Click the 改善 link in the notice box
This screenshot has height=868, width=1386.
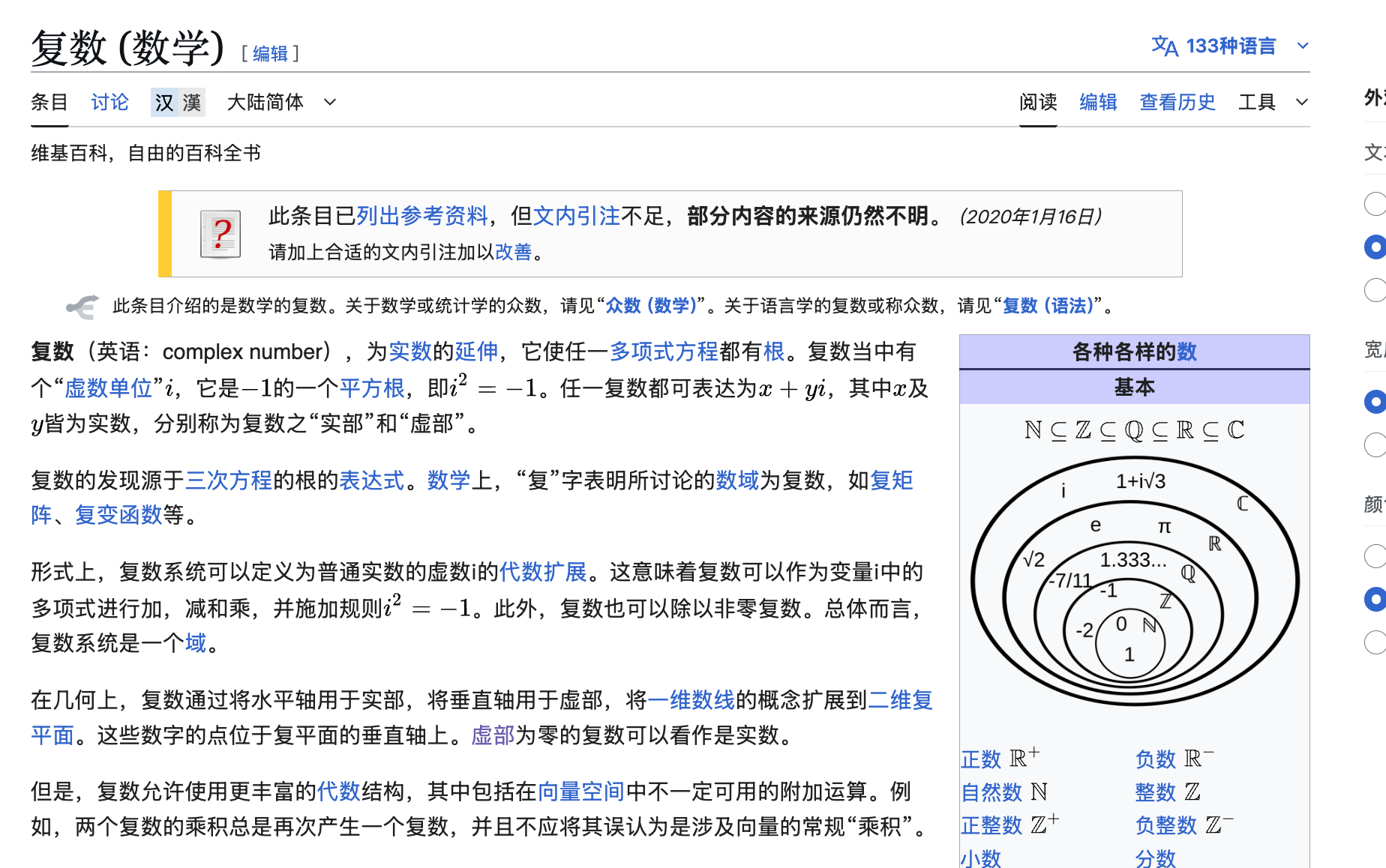pos(513,252)
